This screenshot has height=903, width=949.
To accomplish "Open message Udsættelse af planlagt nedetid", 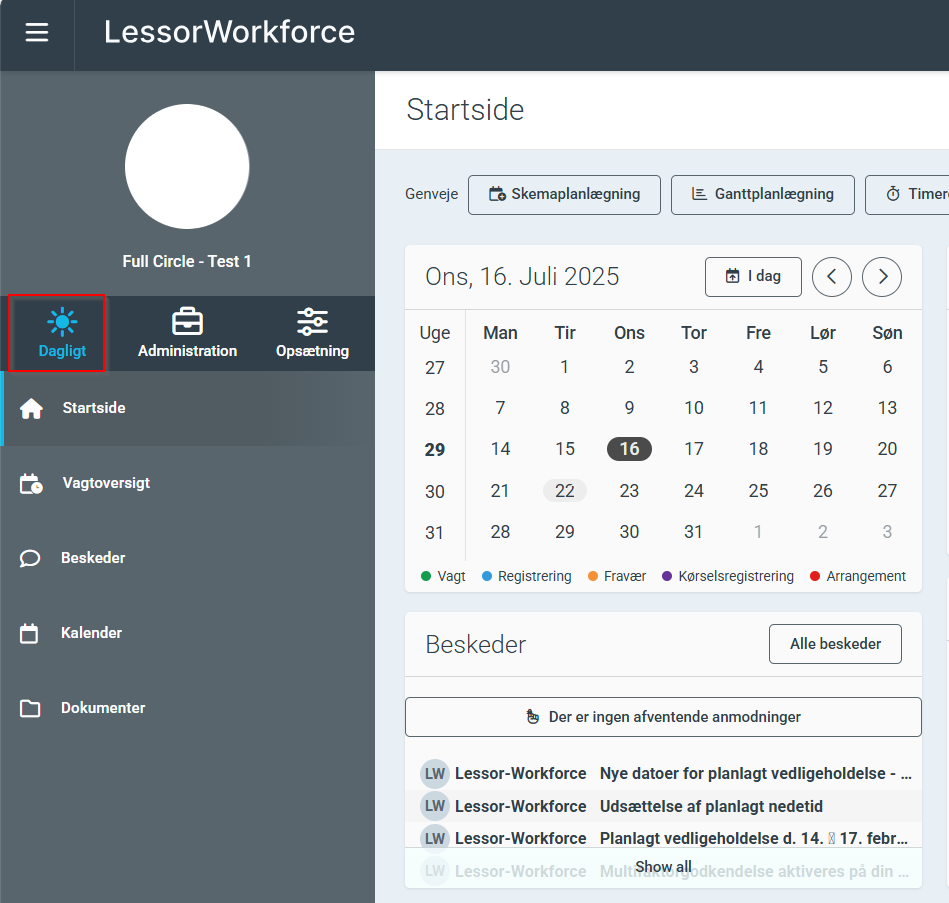I will [711, 806].
